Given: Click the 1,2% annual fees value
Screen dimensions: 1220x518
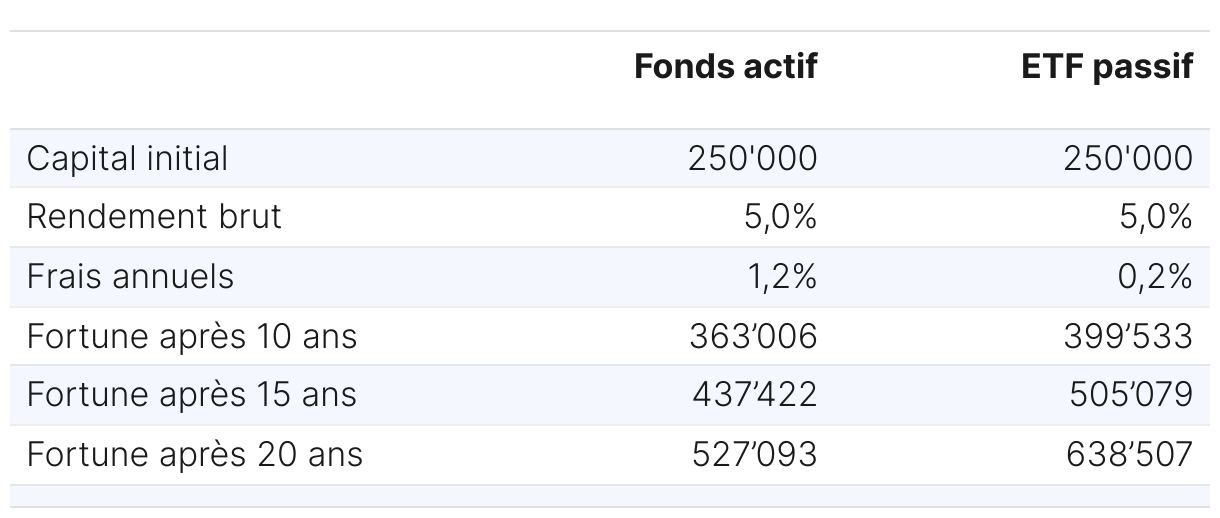Looking at the screenshot, I should tap(782, 276).
